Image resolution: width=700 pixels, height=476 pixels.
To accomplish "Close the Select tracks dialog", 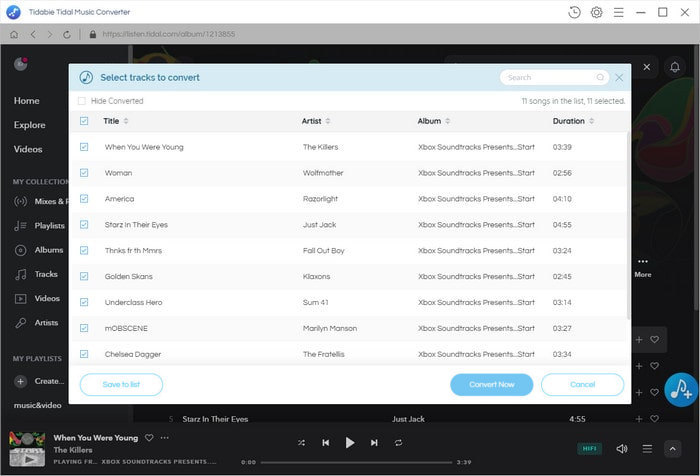I will coord(619,78).
